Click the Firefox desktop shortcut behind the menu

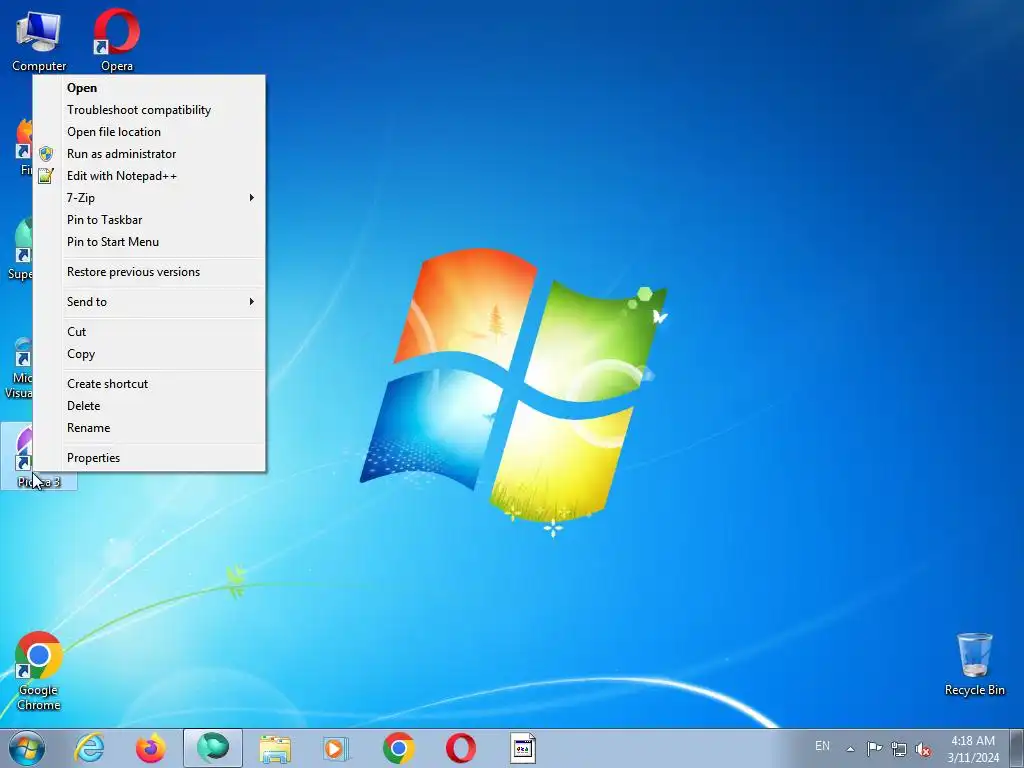(x=22, y=147)
